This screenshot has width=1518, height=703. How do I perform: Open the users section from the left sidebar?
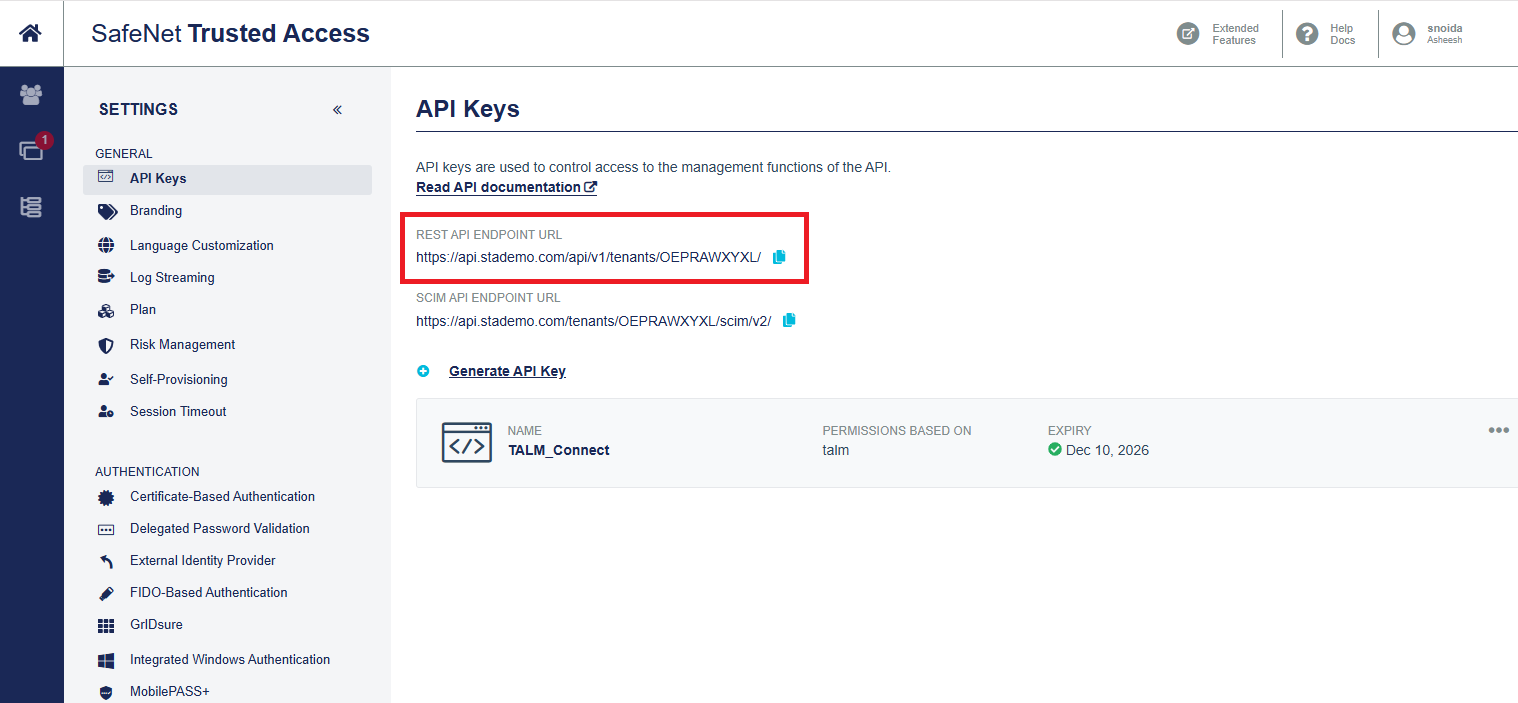(30, 94)
